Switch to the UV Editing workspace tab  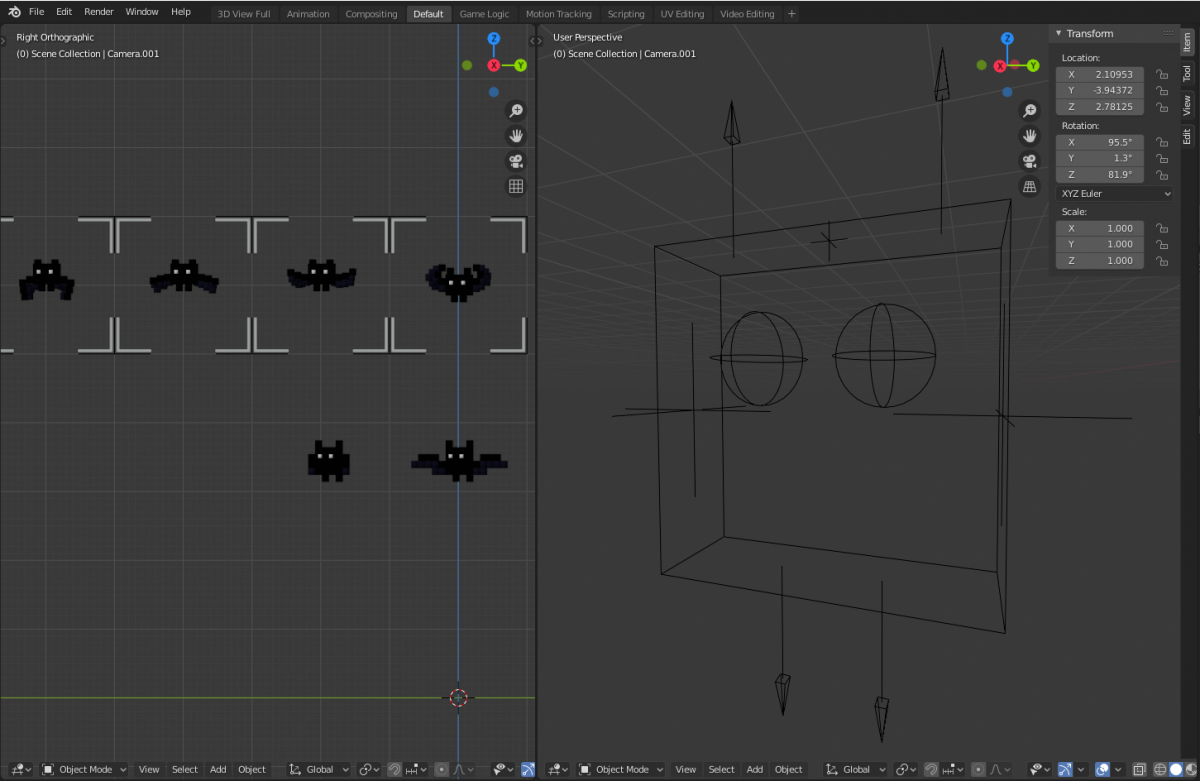point(682,14)
